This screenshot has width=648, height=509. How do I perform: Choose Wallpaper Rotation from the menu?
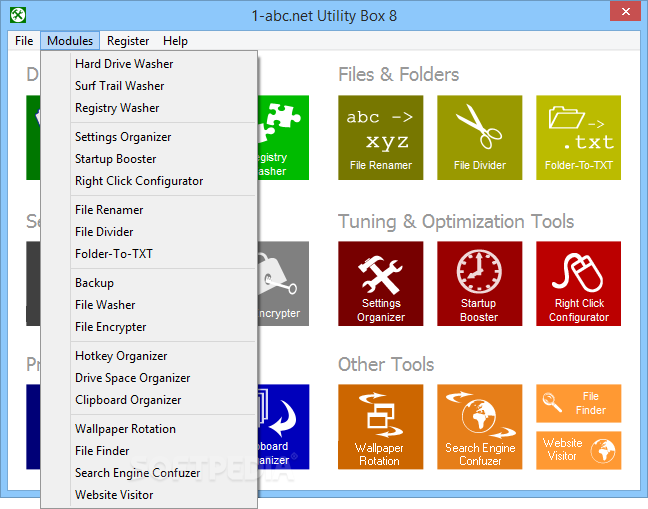pos(149,429)
